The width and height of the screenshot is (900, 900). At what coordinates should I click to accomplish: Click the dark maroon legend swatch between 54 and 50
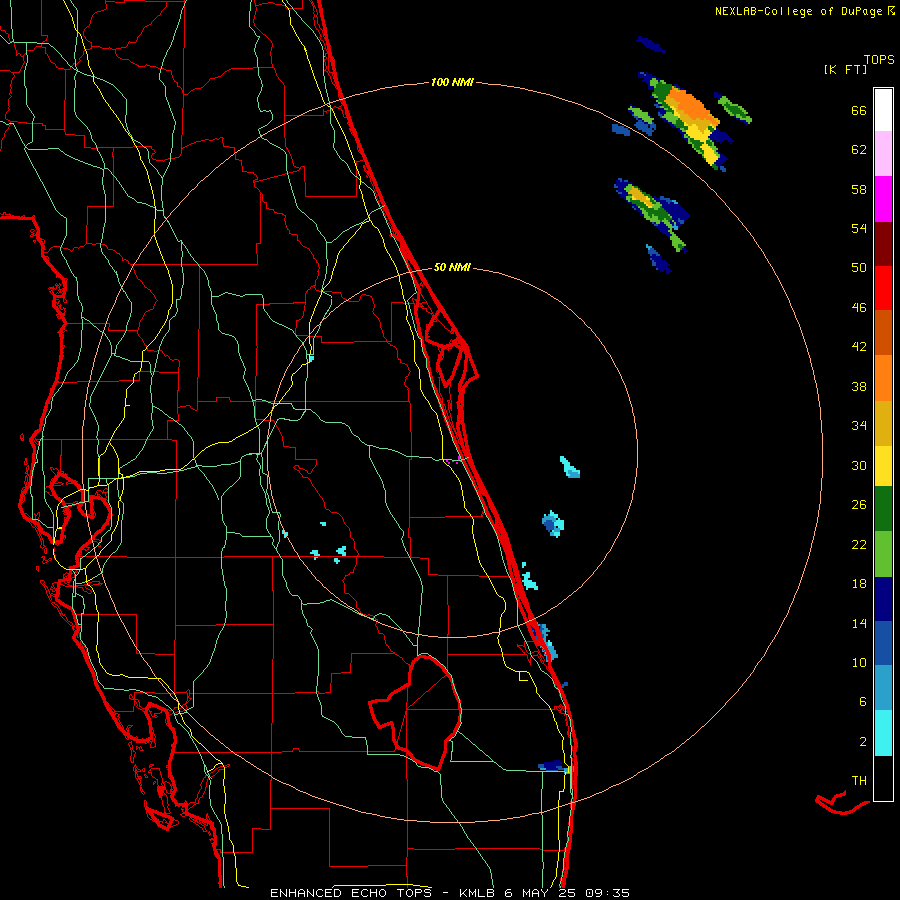click(x=883, y=244)
